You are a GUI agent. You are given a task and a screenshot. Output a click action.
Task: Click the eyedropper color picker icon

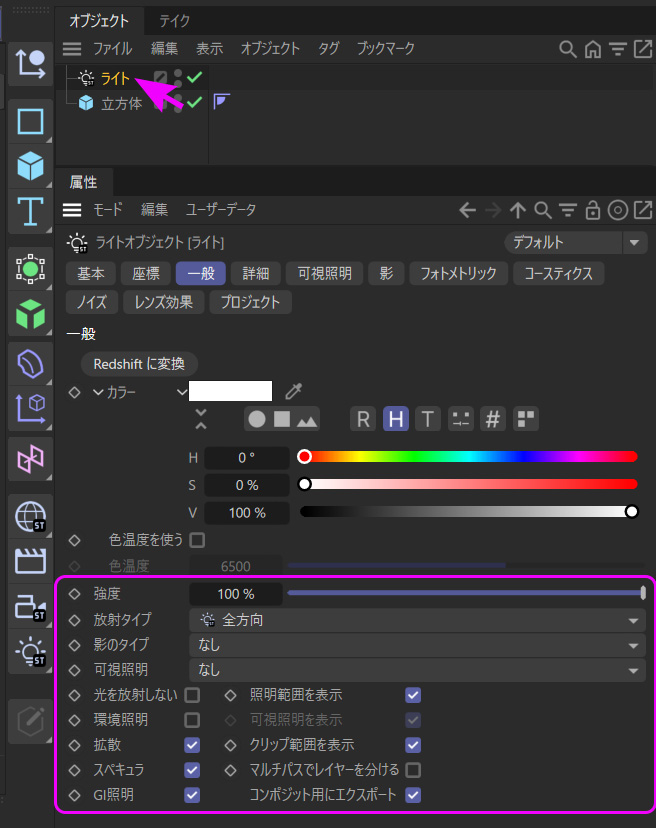pyautogui.click(x=293, y=392)
